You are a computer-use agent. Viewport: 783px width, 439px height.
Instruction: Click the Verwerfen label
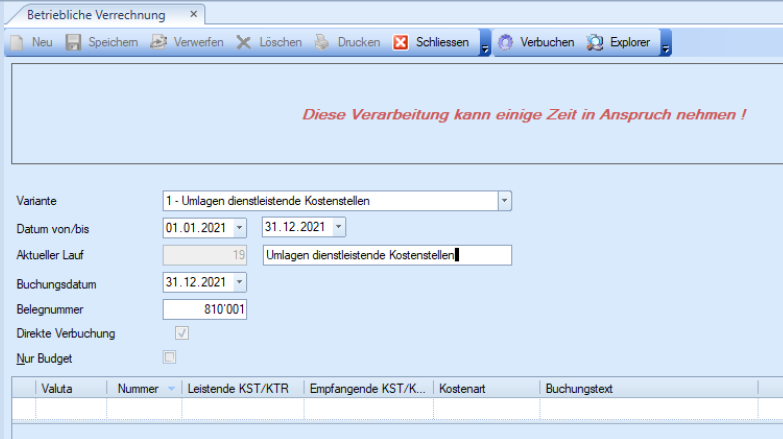pyautogui.click(x=198, y=42)
